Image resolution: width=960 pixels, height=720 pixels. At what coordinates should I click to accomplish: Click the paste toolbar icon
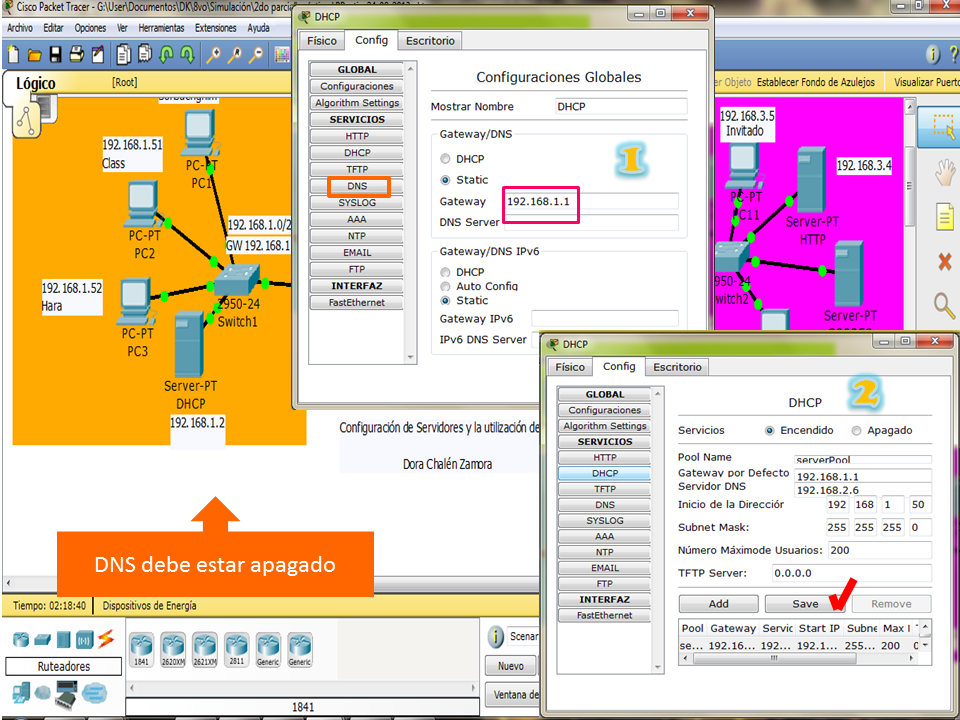144,54
